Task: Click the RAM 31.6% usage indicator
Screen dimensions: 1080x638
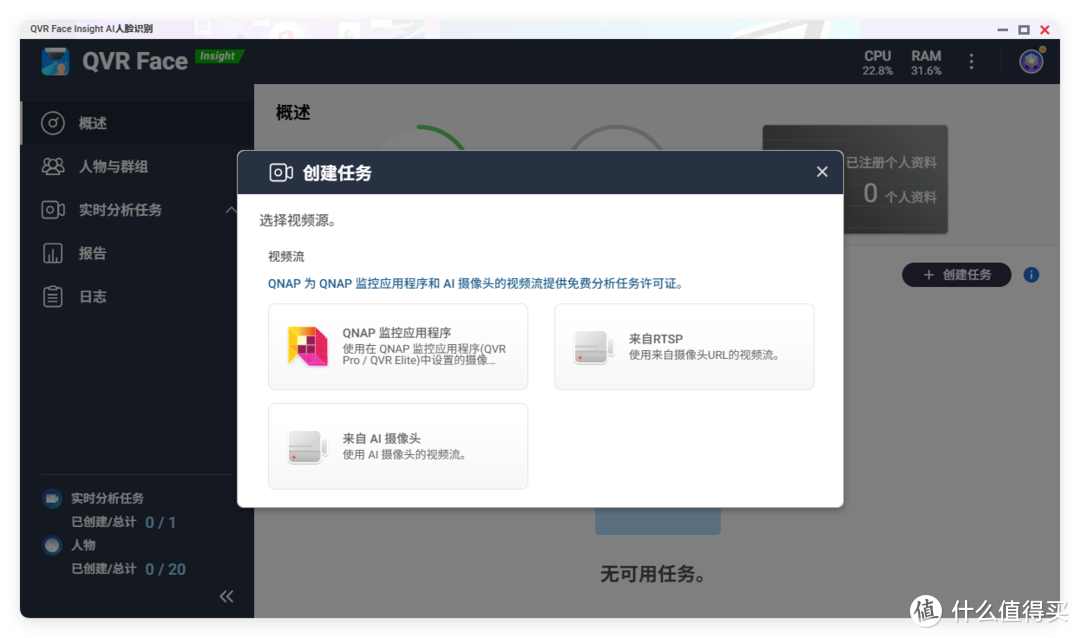Action: pos(926,62)
